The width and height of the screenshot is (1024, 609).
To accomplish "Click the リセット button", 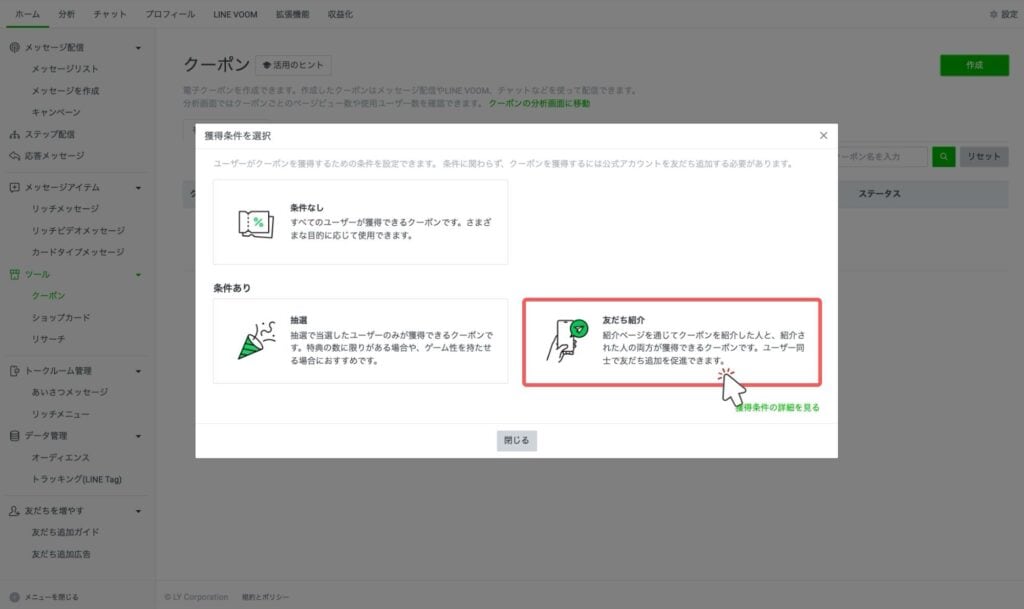I will (984, 157).
